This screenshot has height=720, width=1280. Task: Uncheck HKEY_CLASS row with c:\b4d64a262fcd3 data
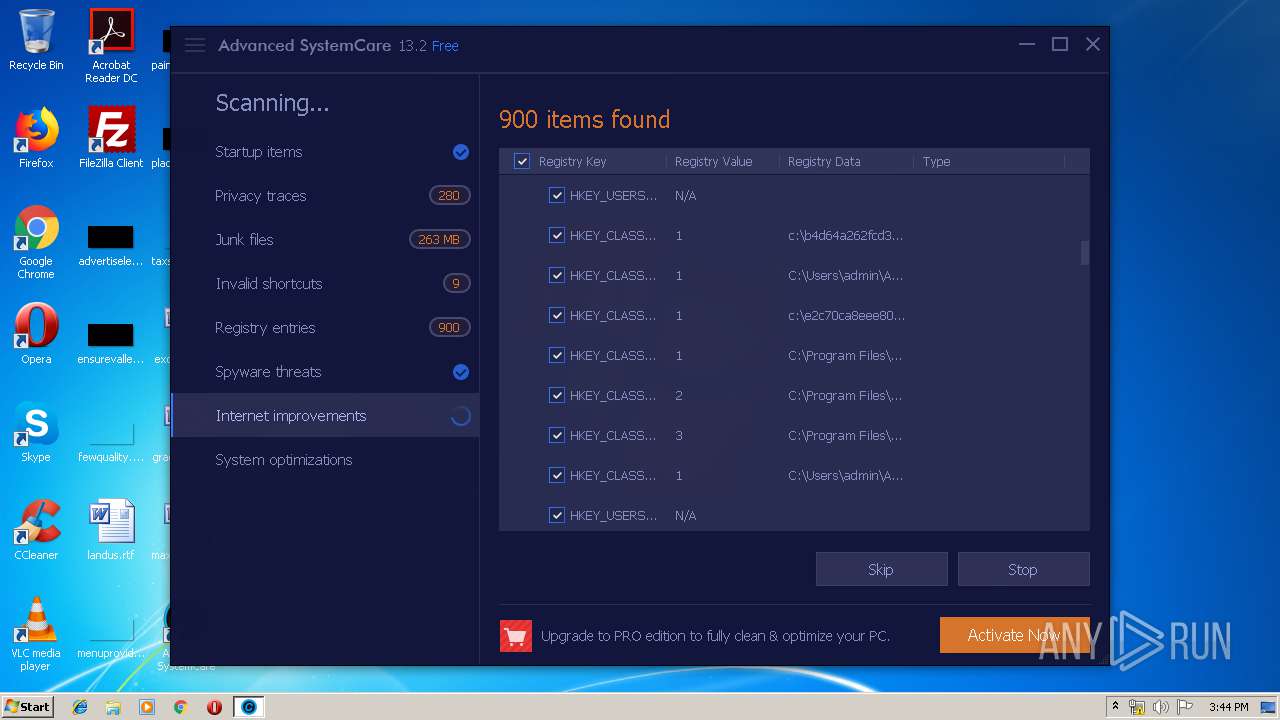pos(557,235)
